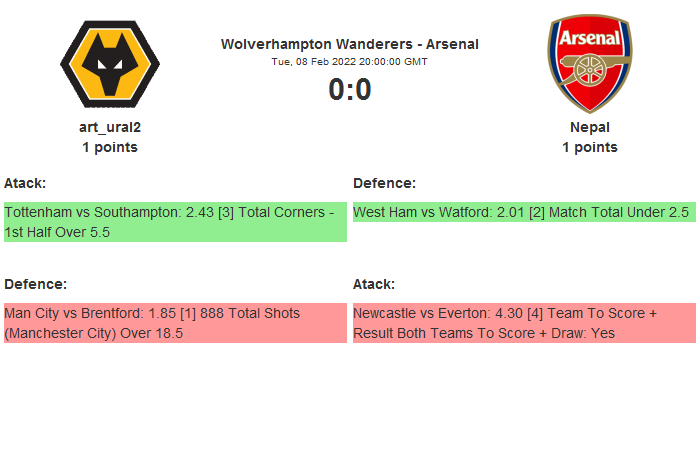Open the green Tottenham vs Southampton corners bet

tap(175, 222)
